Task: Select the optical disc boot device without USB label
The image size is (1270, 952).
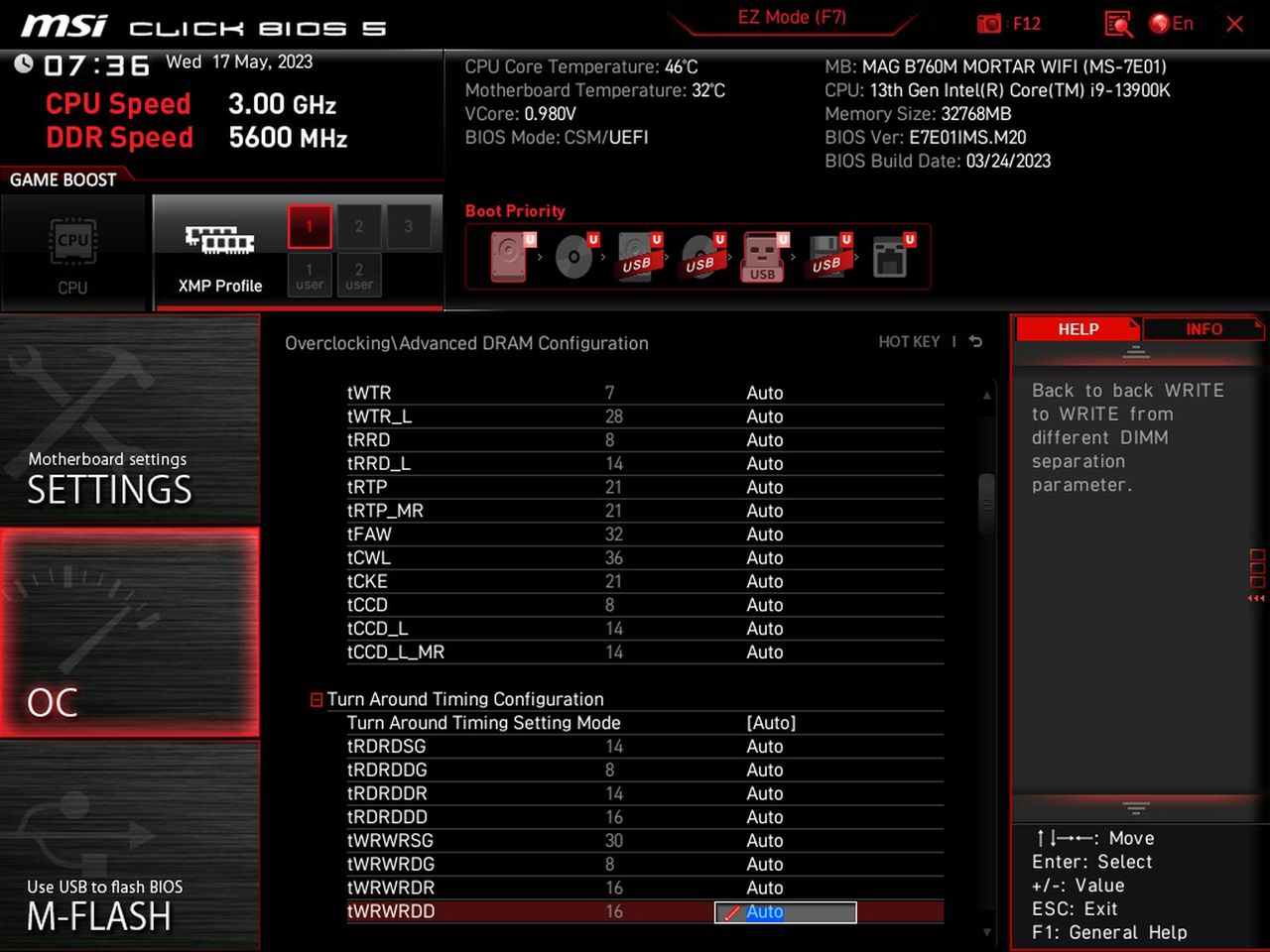Action: coord(575,257)
